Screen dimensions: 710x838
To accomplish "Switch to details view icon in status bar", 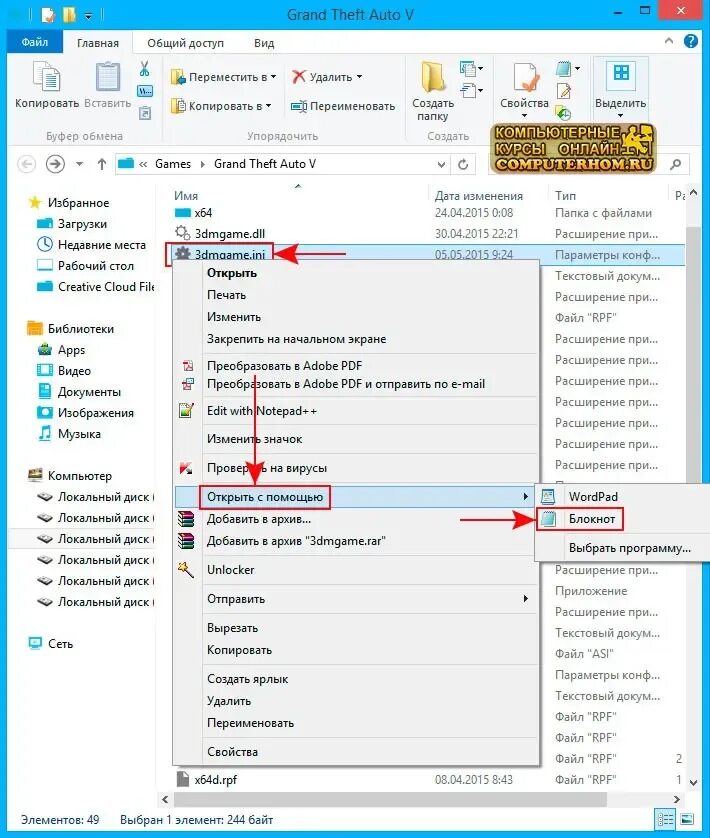I will (665, 819).
